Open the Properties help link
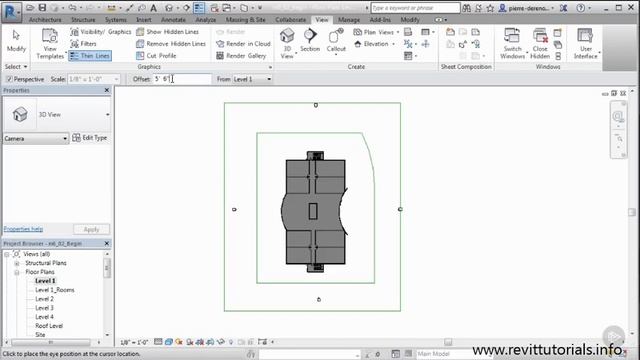640x360 pixels. (23, 229)
